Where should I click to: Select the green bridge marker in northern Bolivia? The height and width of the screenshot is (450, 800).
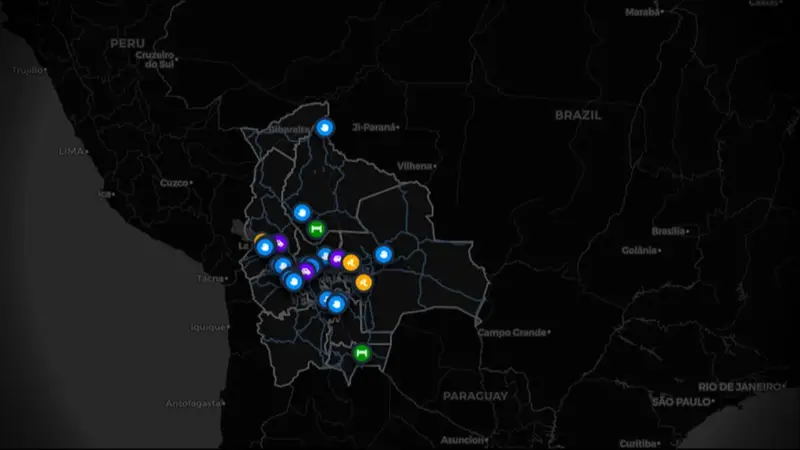click(x=316, y=229)
